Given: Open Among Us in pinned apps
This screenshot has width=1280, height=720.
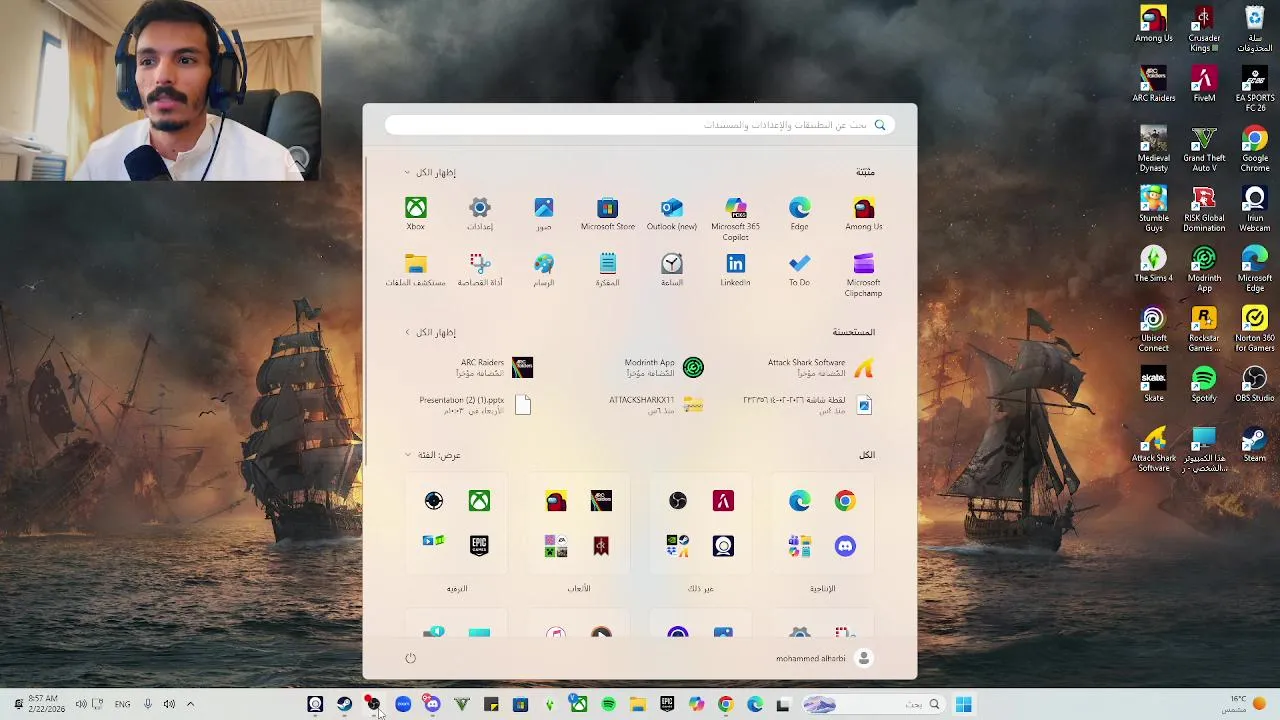Looking at the screenshot, I should click(x=864, y=213).
